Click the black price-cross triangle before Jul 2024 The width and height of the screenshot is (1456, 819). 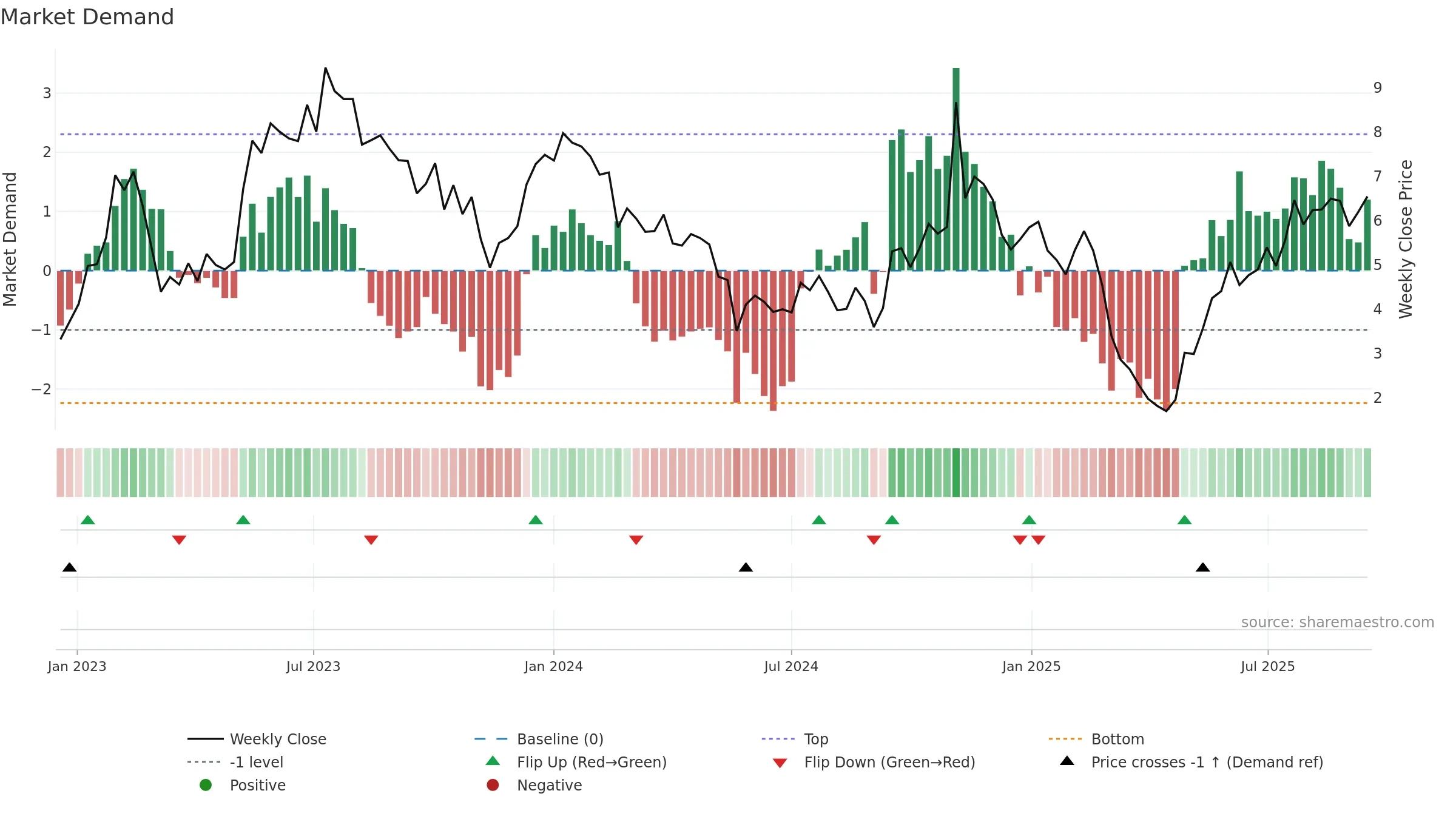[746, 567]
